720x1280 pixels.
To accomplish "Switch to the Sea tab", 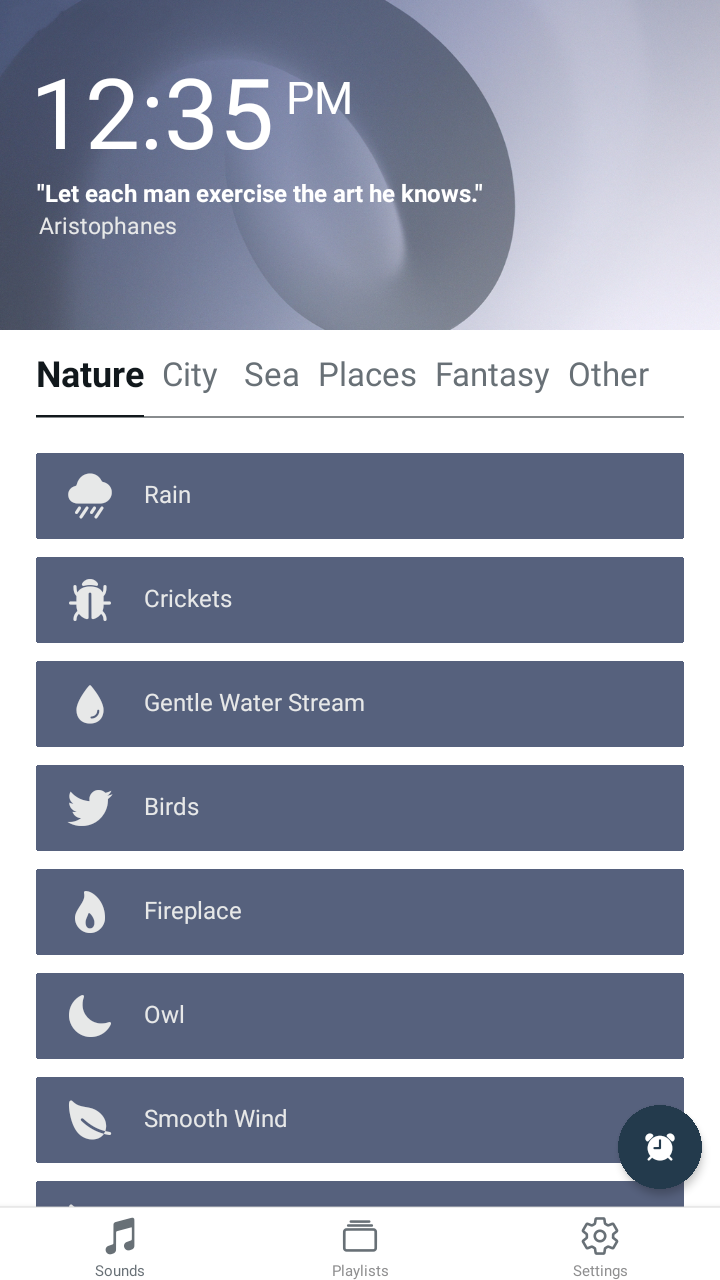I will (x=271, y=375).
